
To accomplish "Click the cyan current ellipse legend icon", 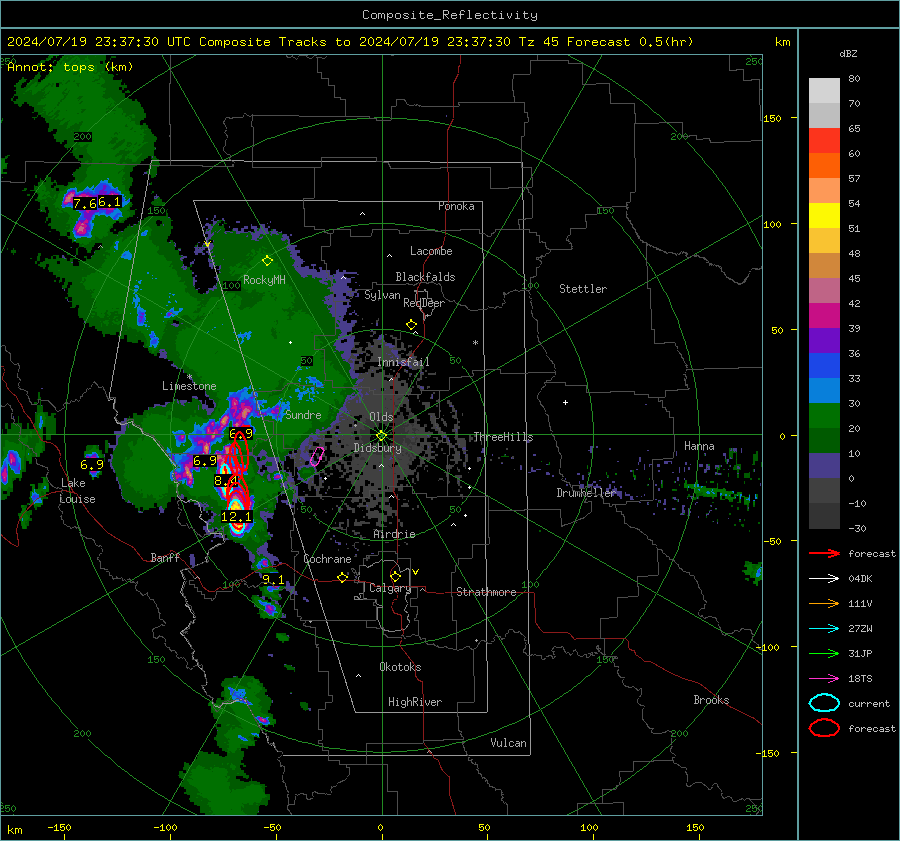I will [x=824, y=703].
